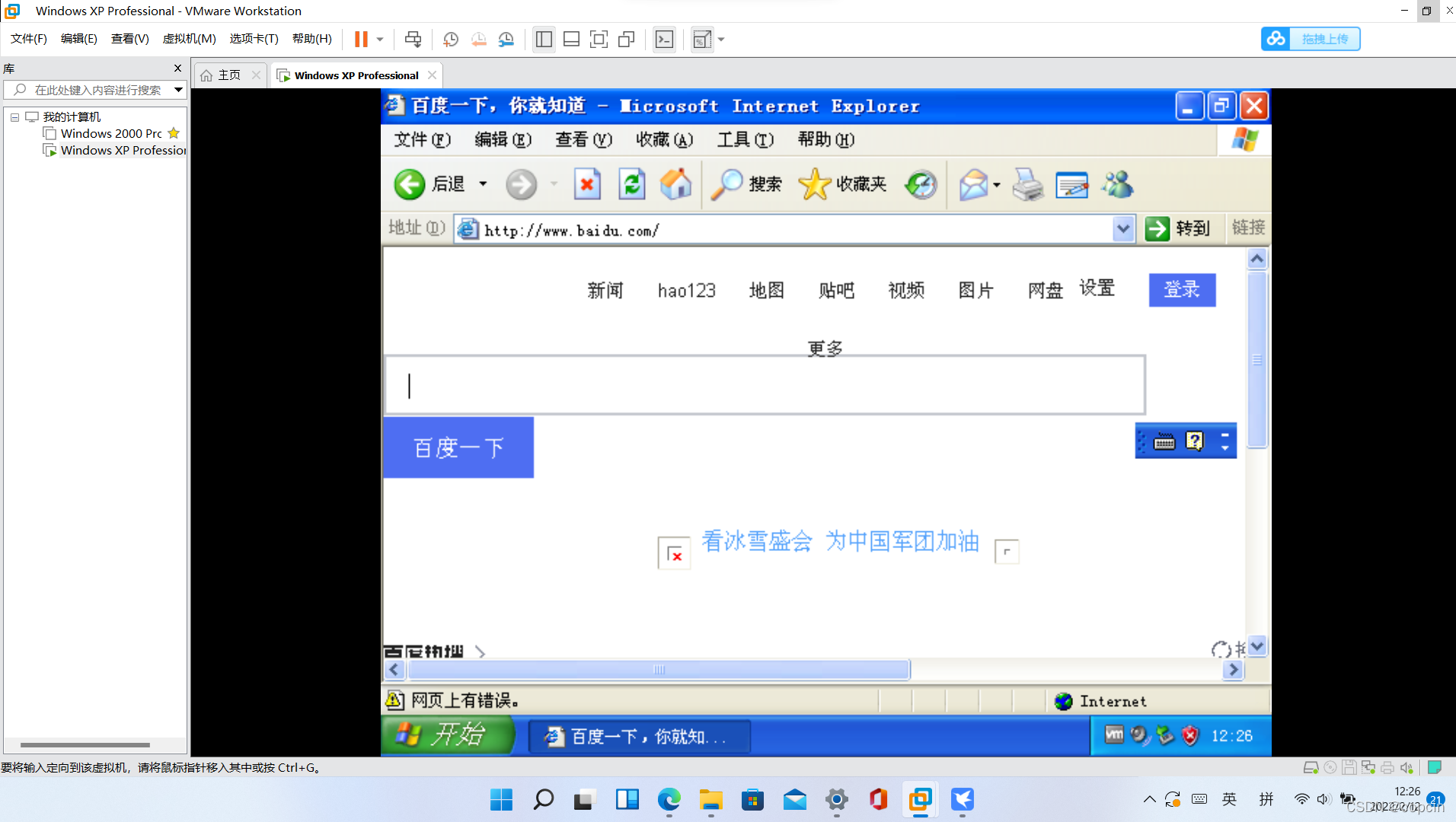Open Microsoft Edge from Windows taskbar
The height and width of the screenshot is (822, 1456).
point(669,799)
